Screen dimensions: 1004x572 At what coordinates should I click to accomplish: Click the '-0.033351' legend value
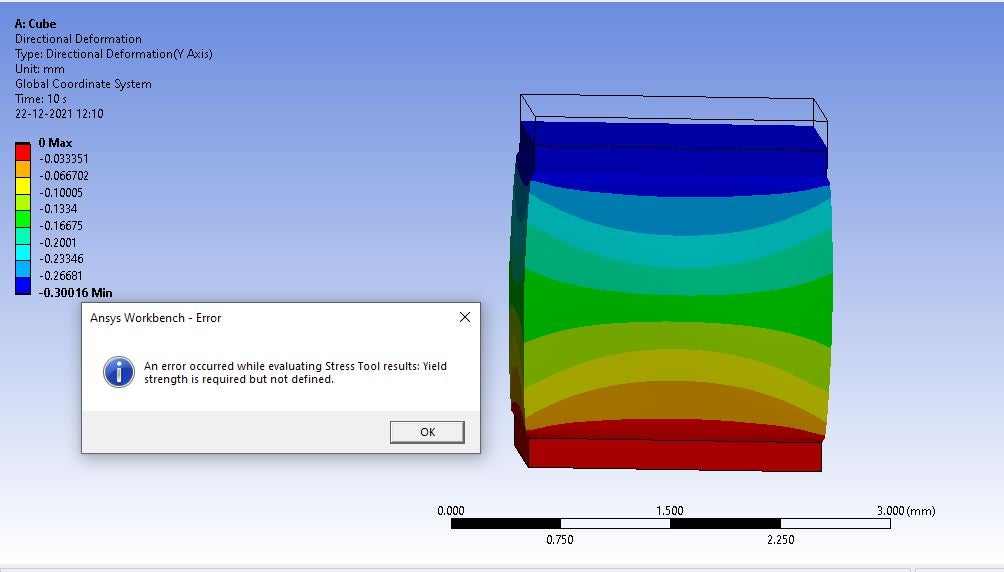64,159
